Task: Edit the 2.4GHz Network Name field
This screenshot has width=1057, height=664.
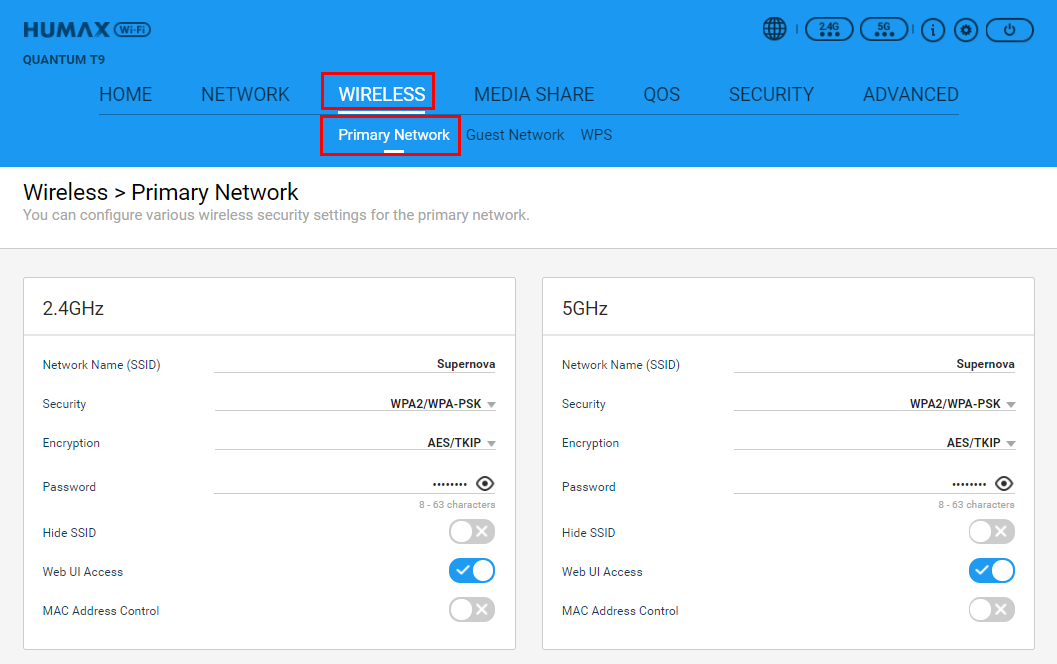Action: pos(355,364)
